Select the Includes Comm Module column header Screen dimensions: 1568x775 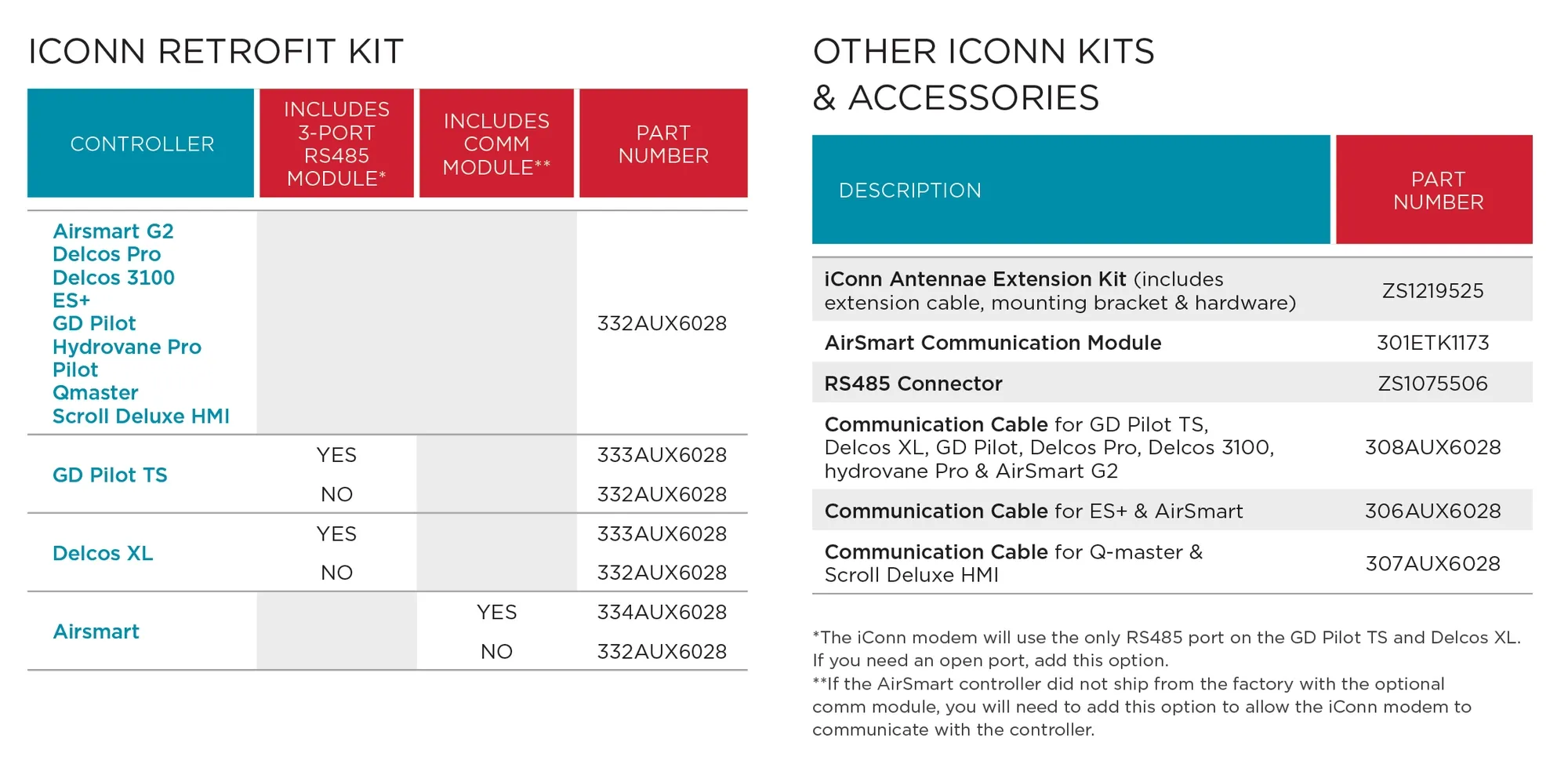coord(496,144)
